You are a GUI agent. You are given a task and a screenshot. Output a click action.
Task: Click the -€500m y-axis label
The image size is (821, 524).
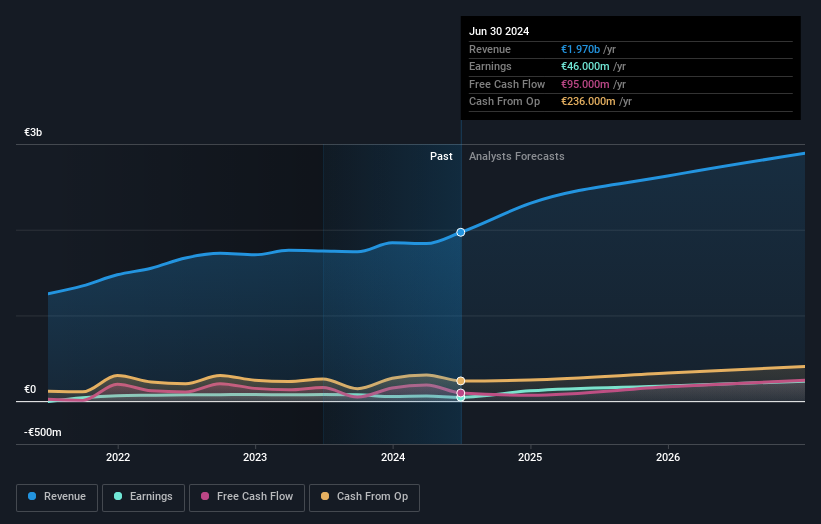point(42,432)
